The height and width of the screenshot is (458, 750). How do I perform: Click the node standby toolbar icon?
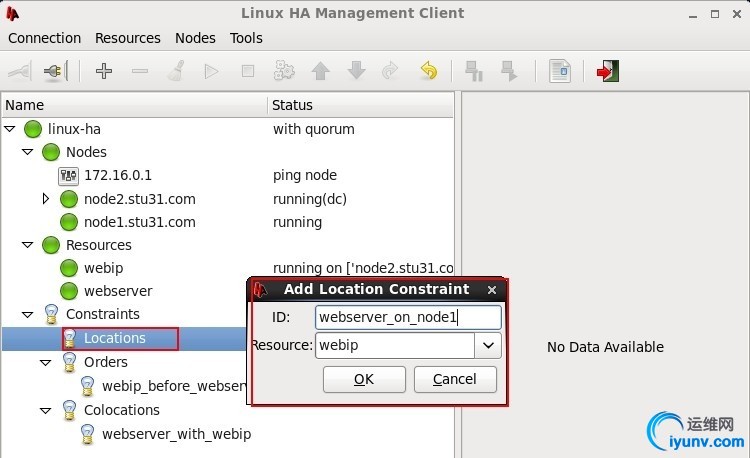pyautogui.click(x=474, y=71)
